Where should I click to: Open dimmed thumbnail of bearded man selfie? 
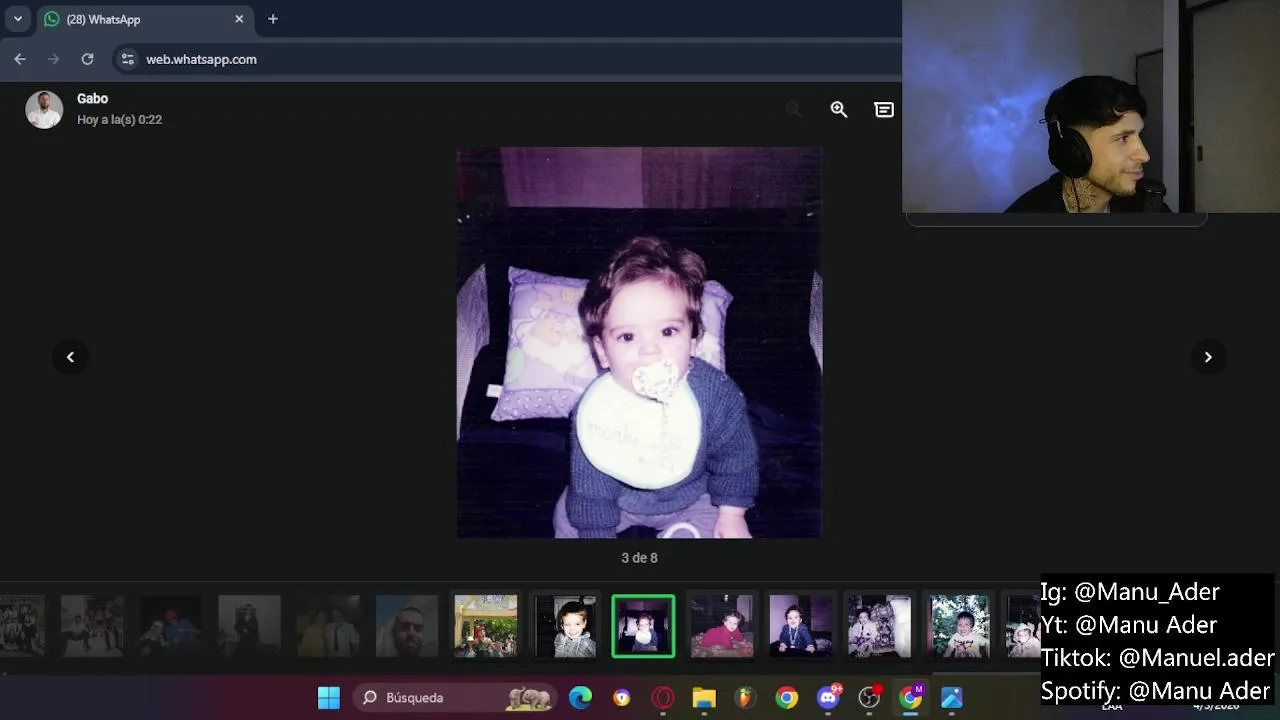coord(407,626)
